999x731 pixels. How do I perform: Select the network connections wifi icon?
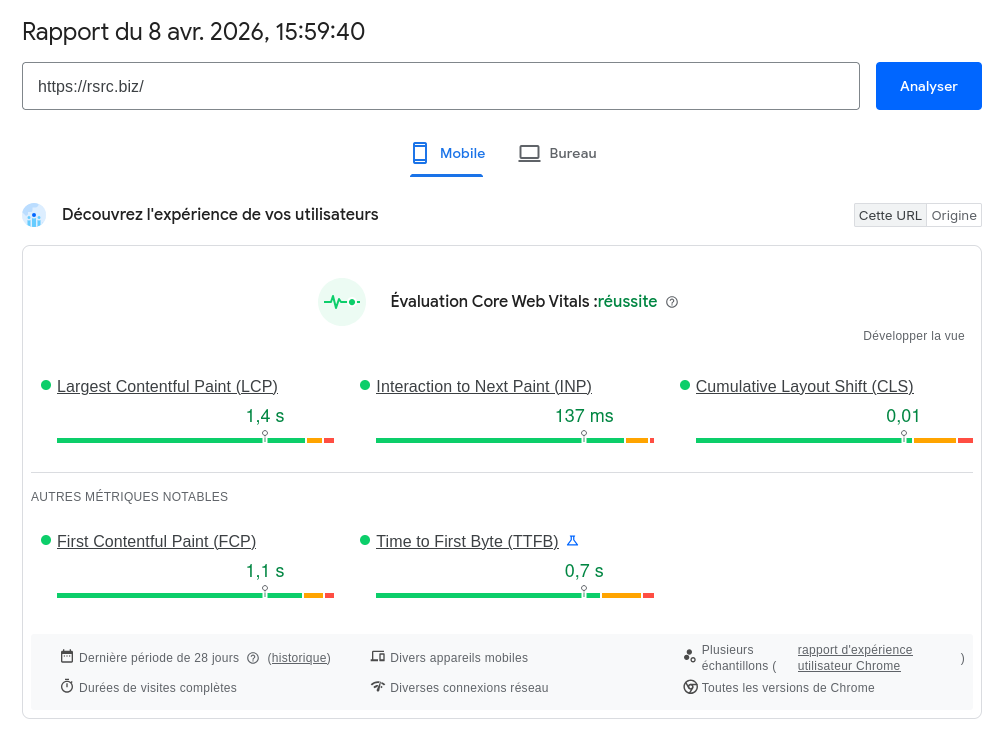(x=379, y=687)
